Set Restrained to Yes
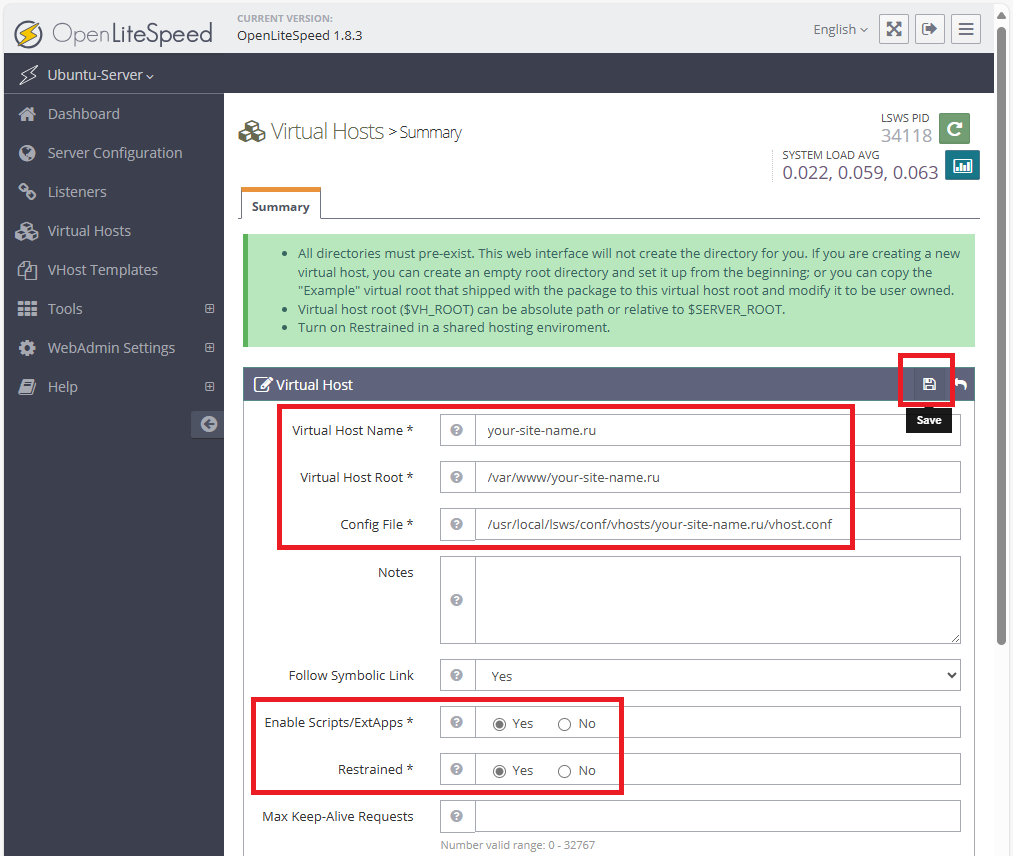 point(499,771)
